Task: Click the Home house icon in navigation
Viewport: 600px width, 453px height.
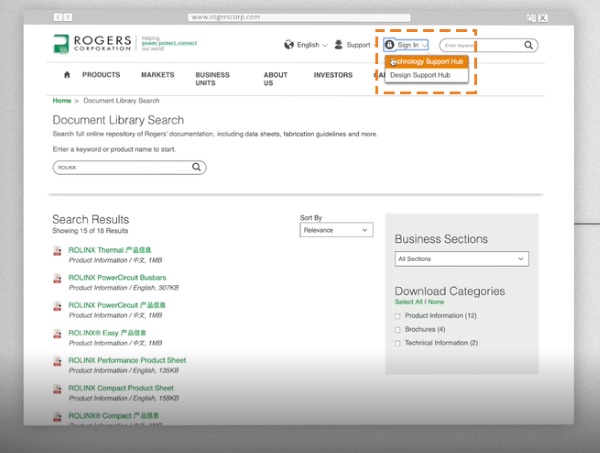Action: pyautogui.click(x=67, y=75)
